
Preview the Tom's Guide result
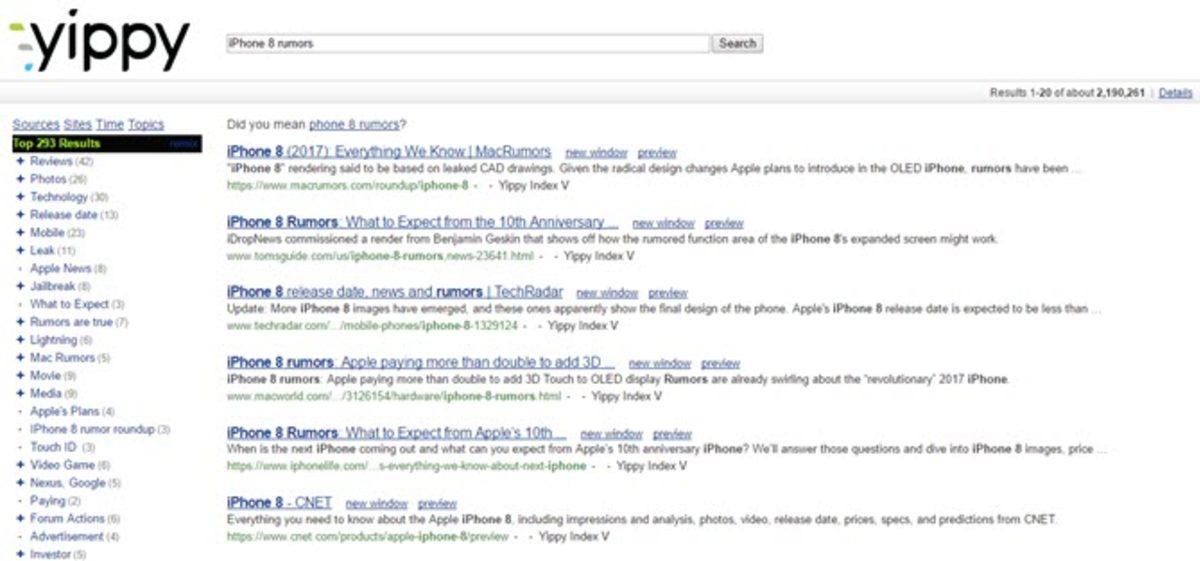724,223
